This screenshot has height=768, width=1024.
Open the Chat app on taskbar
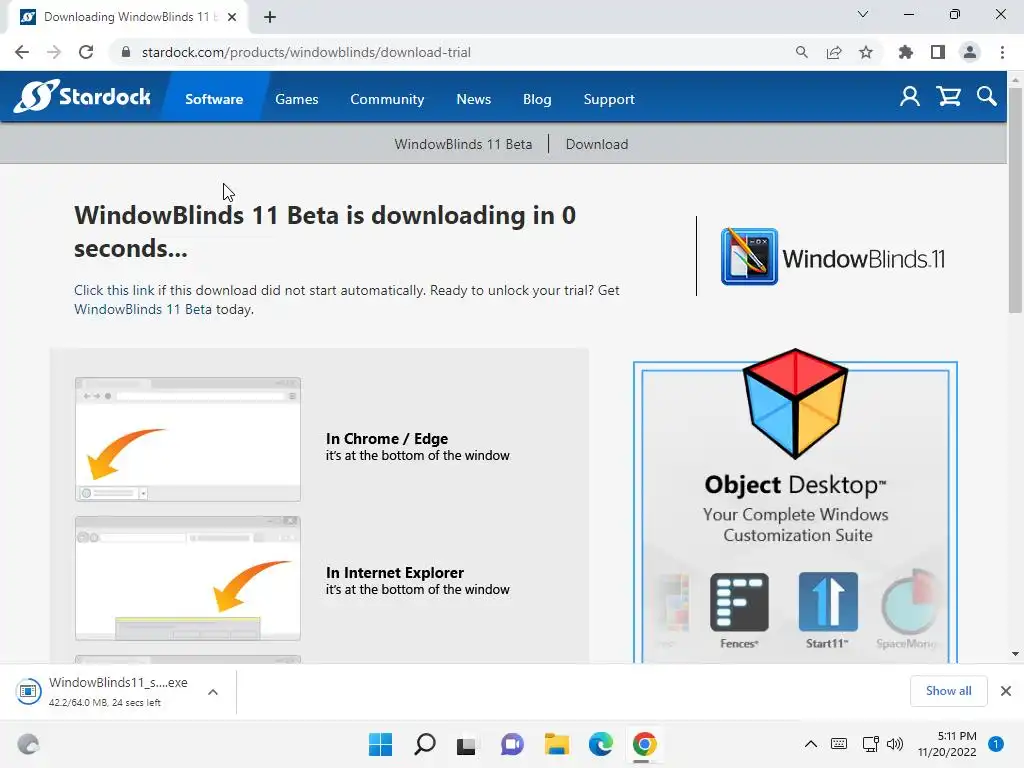(512, 744)
